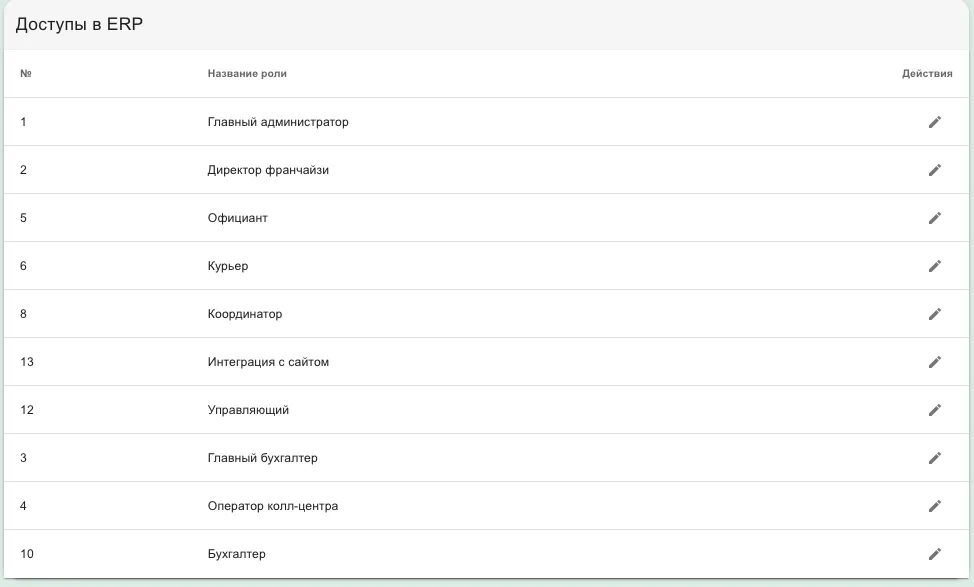
Task: Select the Управляющий role name text
Action: coord(248,410)
